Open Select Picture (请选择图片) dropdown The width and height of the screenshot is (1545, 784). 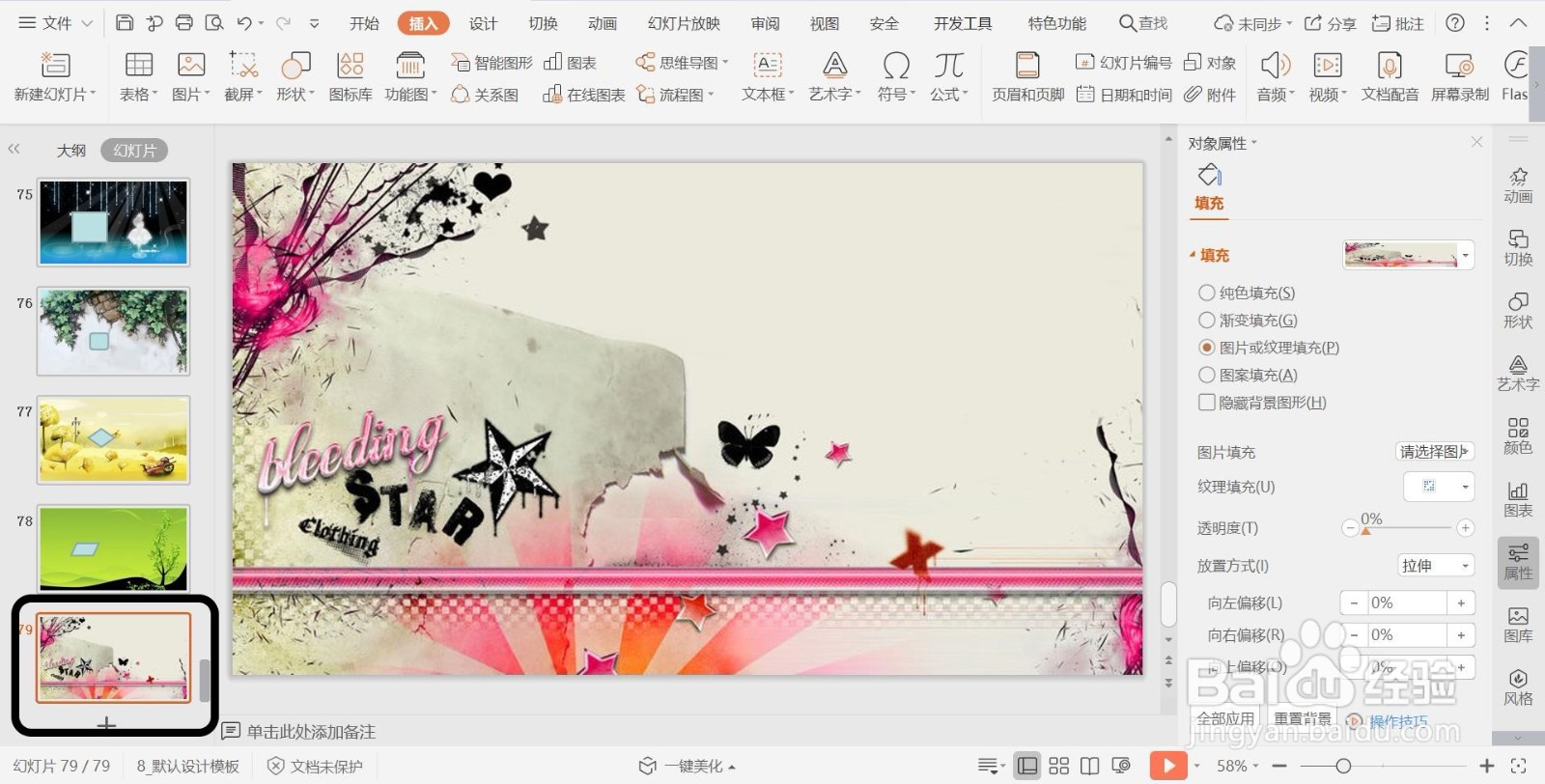point(1435,451)
